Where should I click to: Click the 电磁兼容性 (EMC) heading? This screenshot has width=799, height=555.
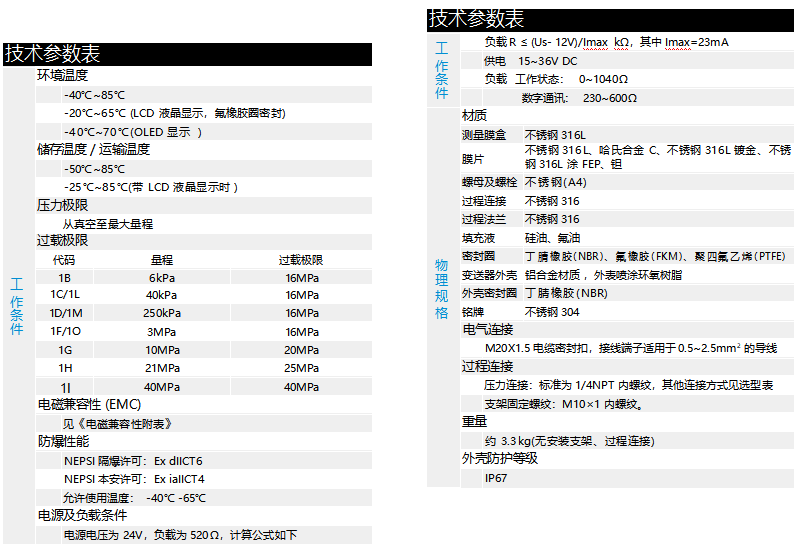[x=89, y=405]
